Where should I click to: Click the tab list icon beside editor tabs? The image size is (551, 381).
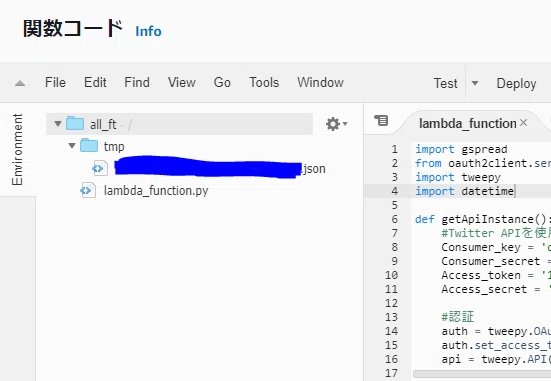[x=381, y=121]
